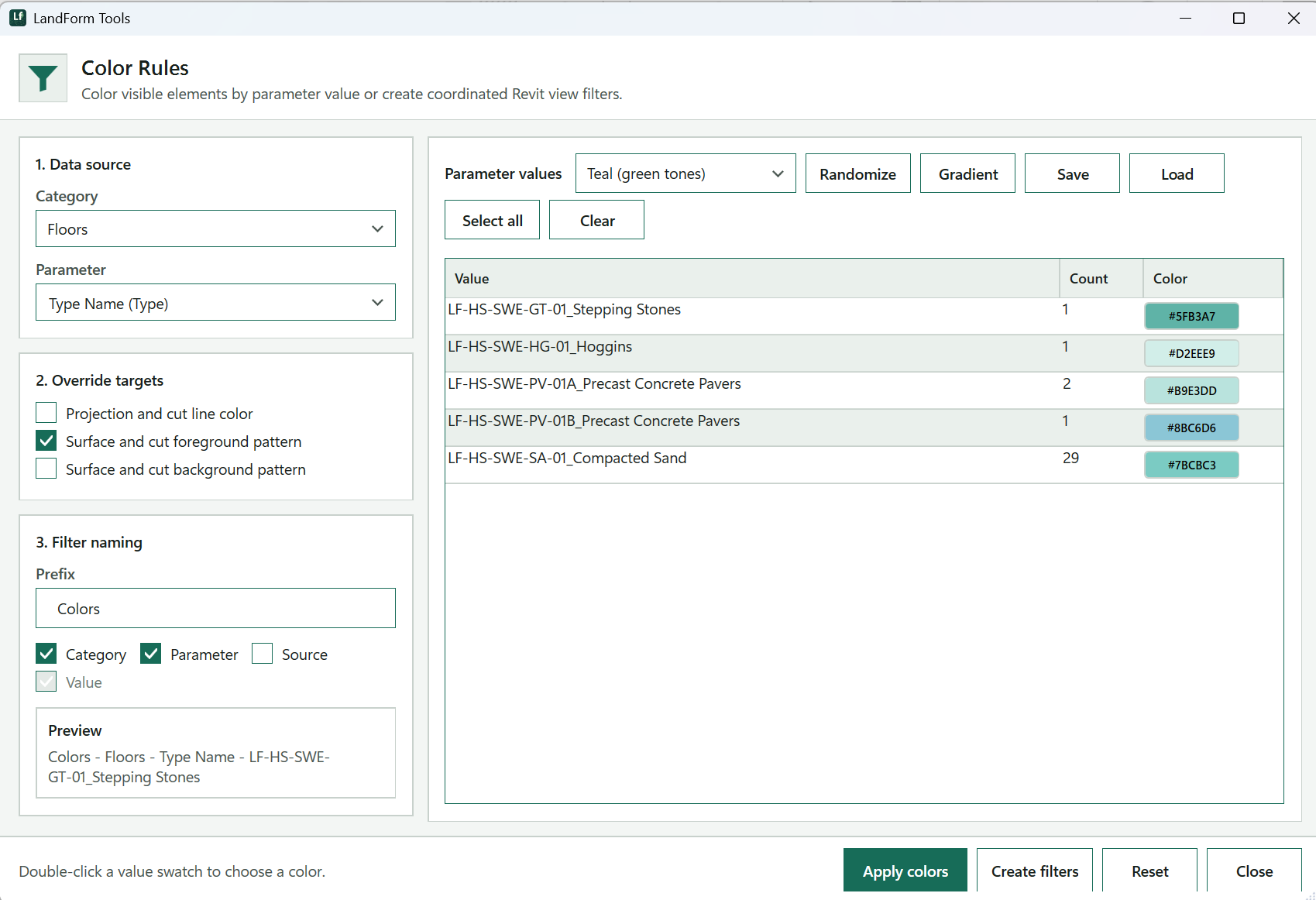
Task: Select the LF-HS-SWE-PV-01B_Precast Concrete Pavers row
Action: point(864,428)
